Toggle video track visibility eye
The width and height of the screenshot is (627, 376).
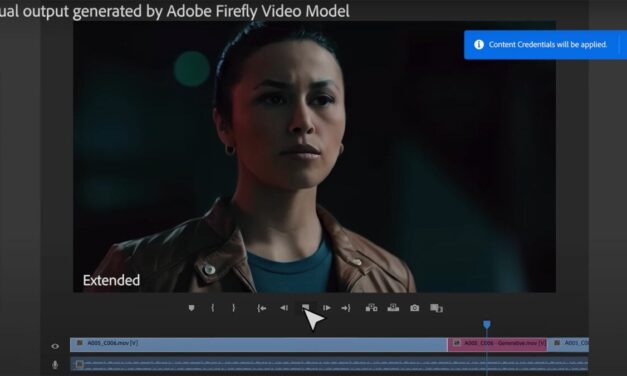coord(55,346)
